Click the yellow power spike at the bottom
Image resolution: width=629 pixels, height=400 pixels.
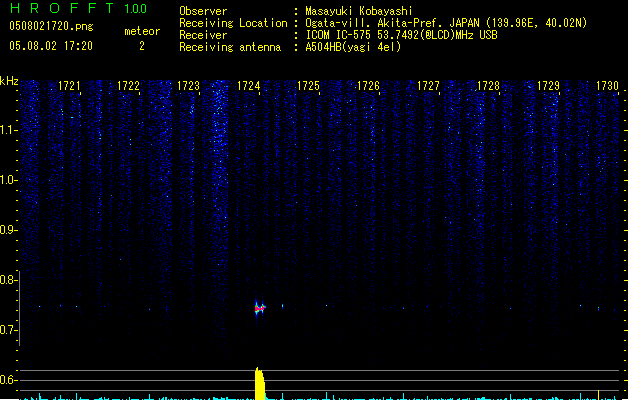tap(259, 384)
